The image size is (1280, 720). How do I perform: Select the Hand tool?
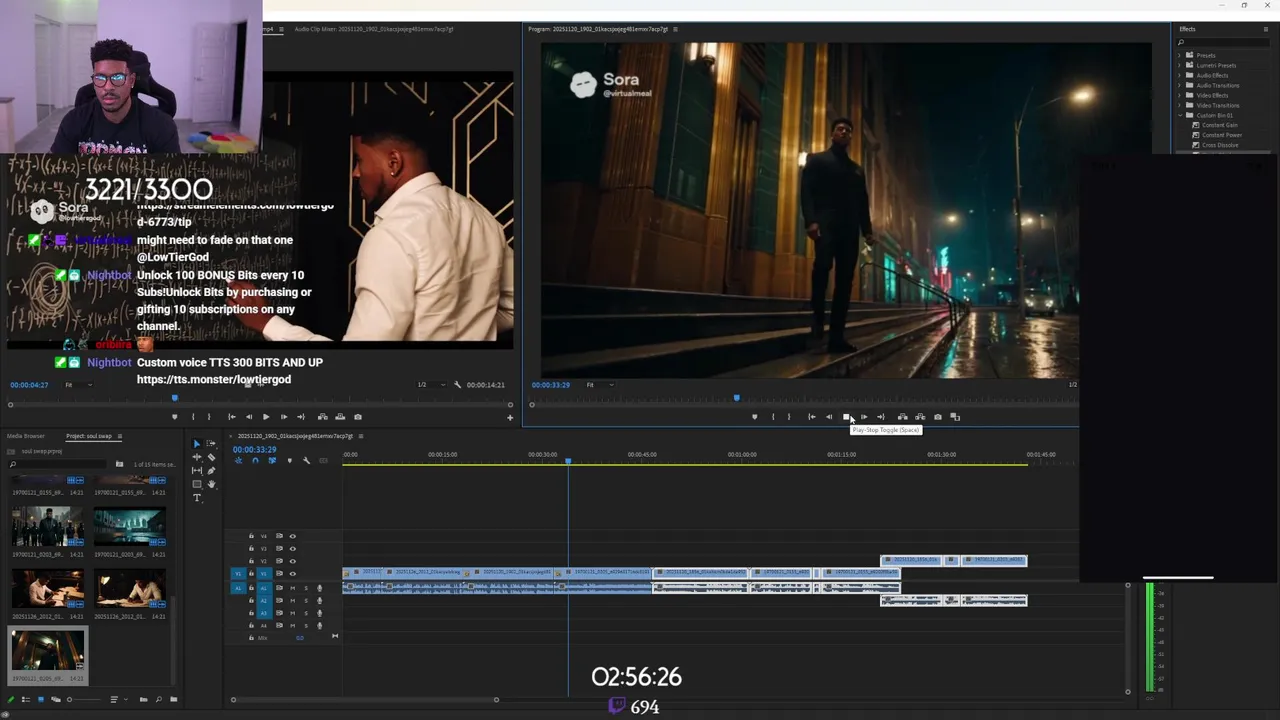pyautogui.click(x=211, y=484)
